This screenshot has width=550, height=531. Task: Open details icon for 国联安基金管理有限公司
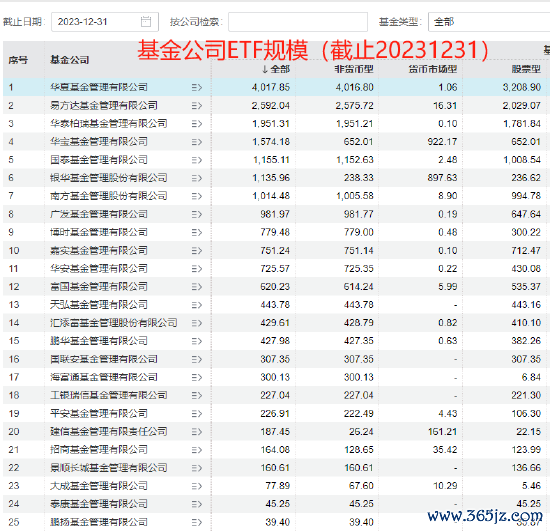(197, 359)
